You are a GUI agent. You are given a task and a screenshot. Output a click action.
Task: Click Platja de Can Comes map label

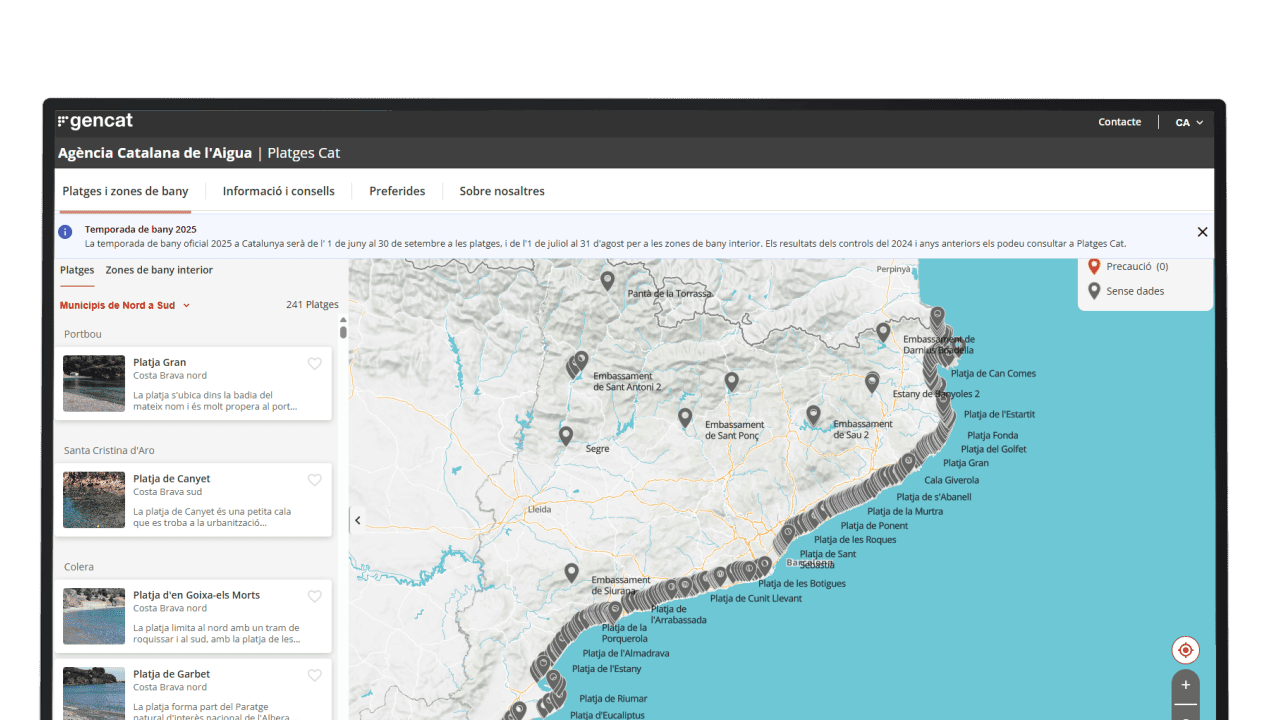click(993, 374)
